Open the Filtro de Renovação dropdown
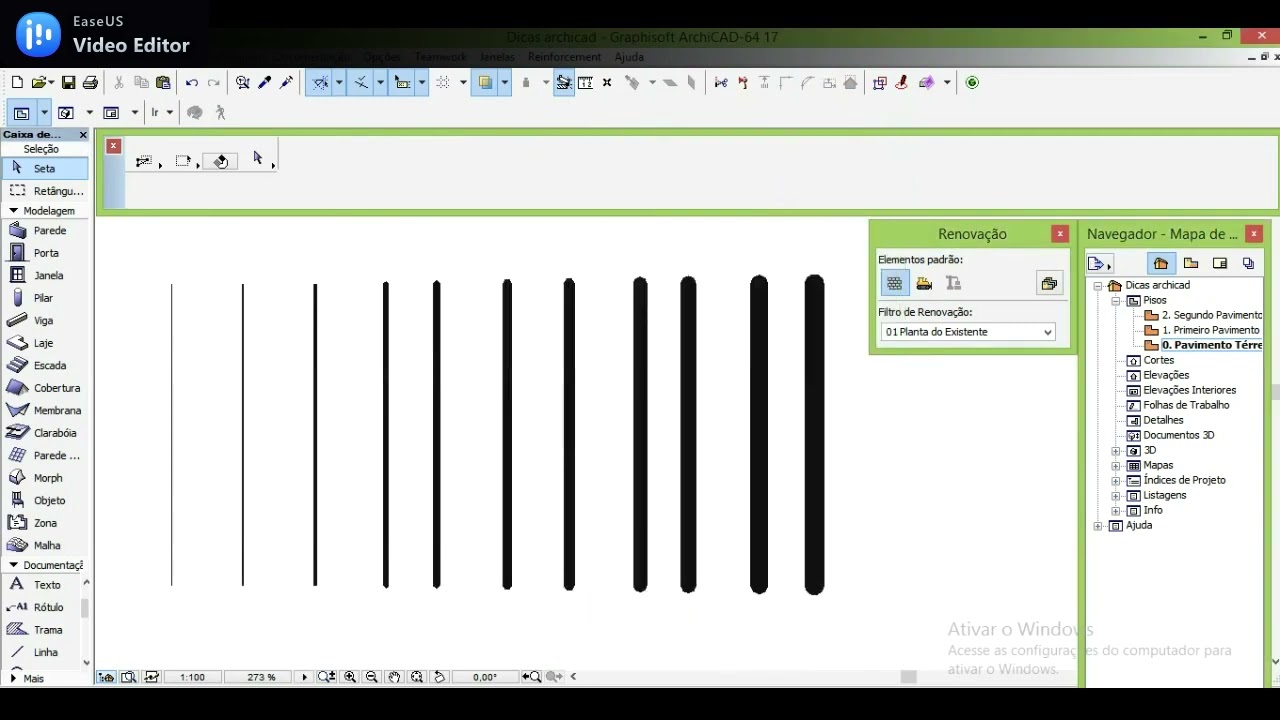The height and width of the screenshot is (720, 1280). click(967, 332)
